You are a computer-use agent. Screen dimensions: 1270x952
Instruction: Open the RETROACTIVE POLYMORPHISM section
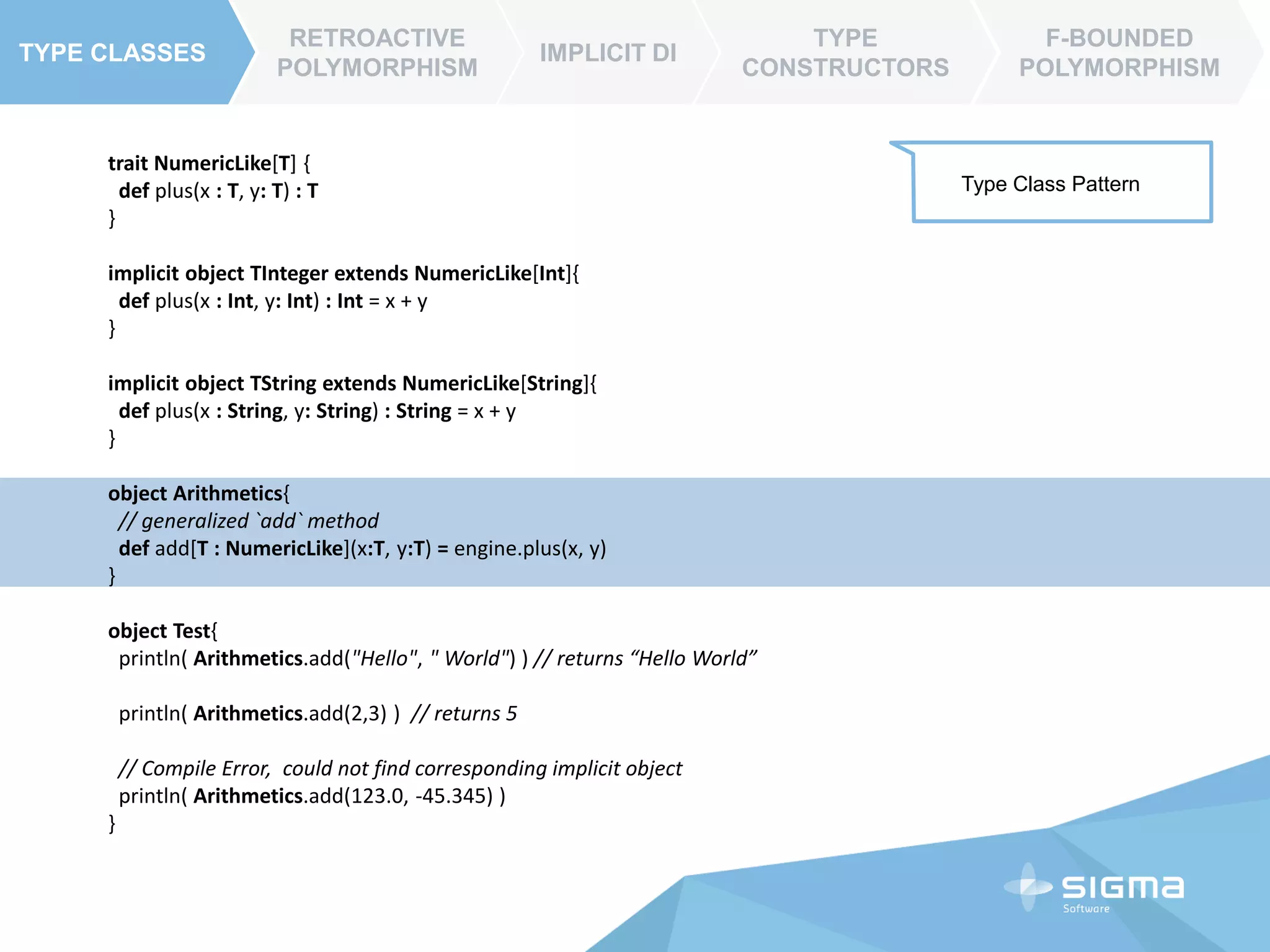pos(376,53)
